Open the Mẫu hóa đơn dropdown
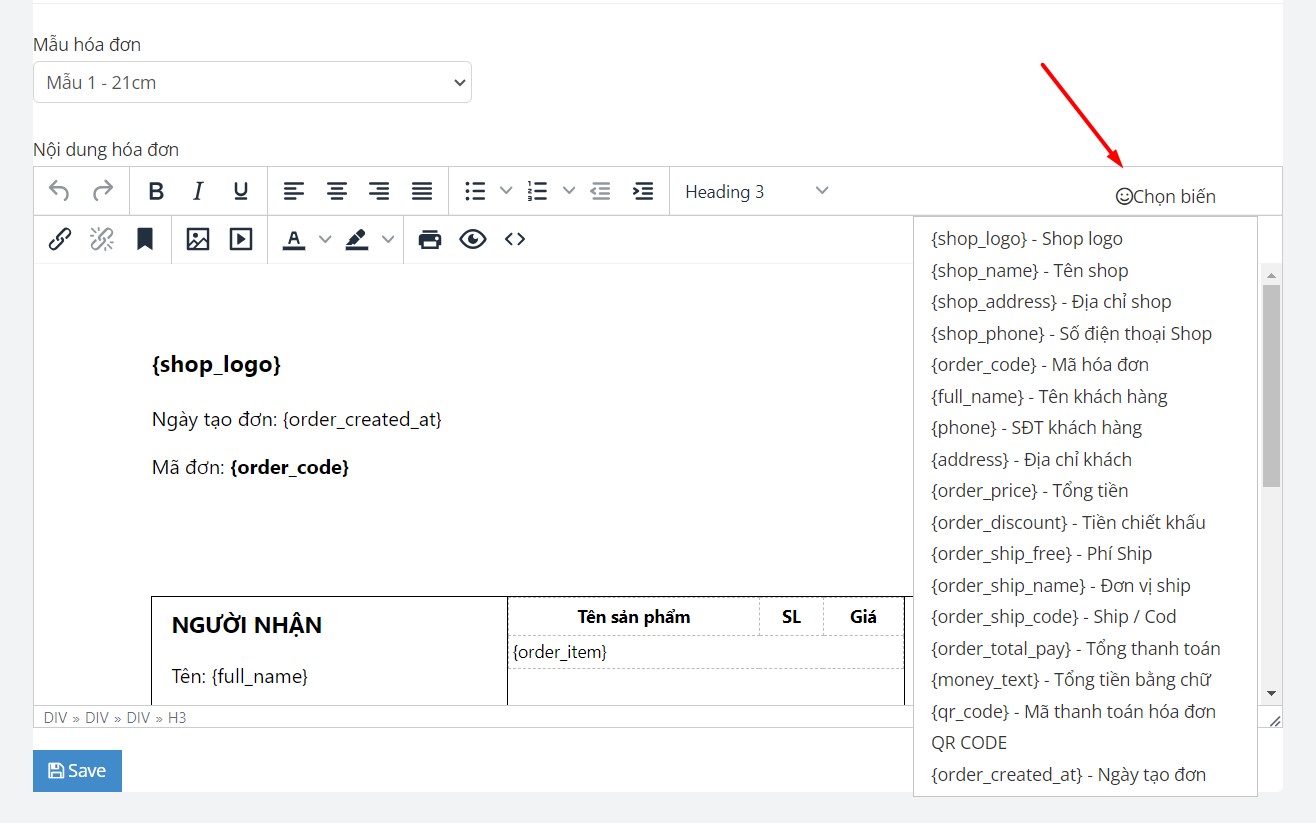 tap(252, 83)
